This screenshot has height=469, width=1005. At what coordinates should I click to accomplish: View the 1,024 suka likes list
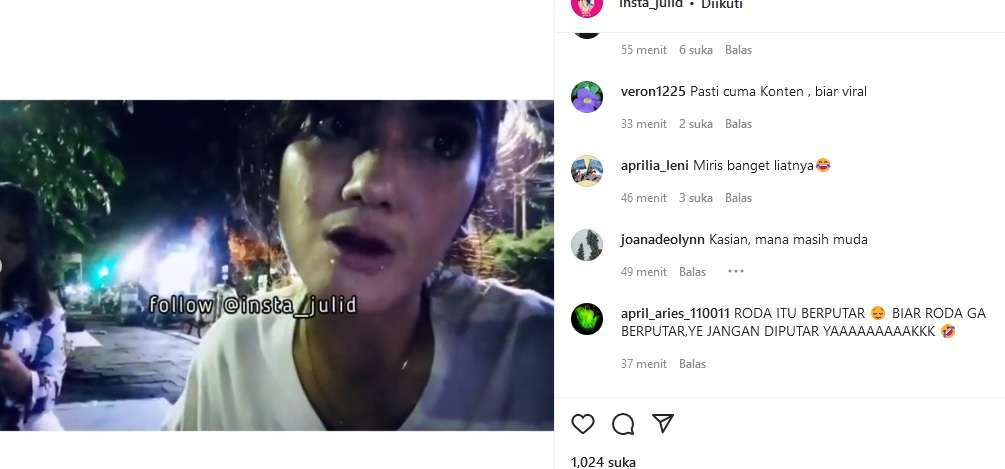click(x=603, y=462)
